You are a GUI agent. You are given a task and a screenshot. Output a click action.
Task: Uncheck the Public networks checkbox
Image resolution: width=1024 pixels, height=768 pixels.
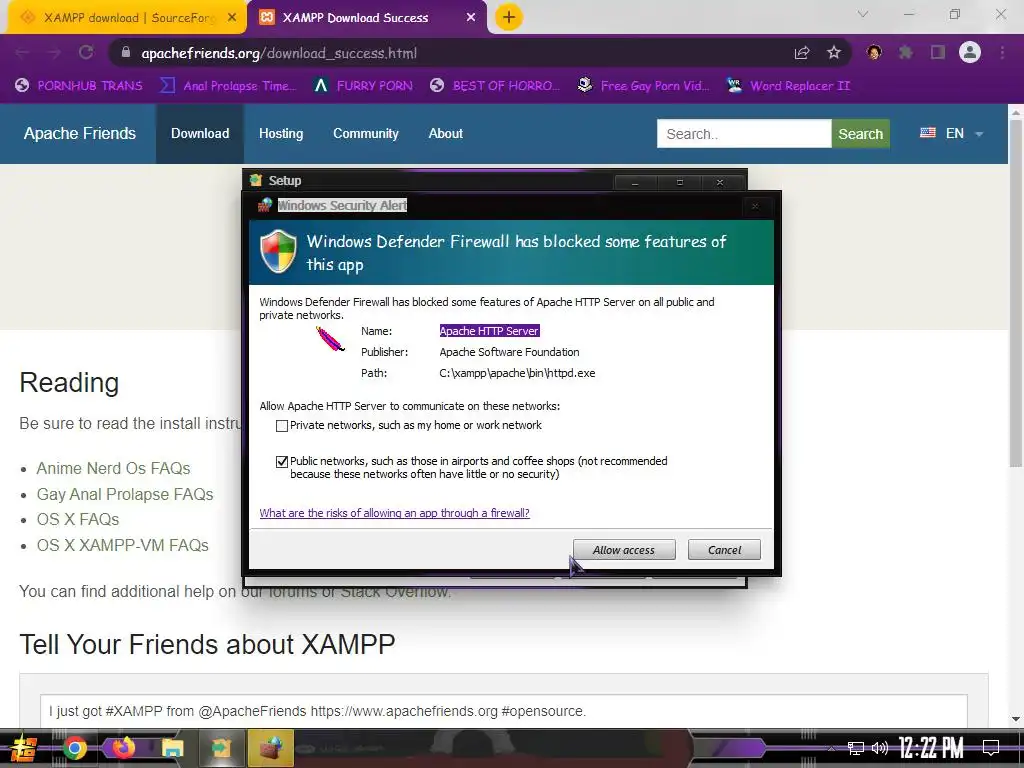point(282,462)
